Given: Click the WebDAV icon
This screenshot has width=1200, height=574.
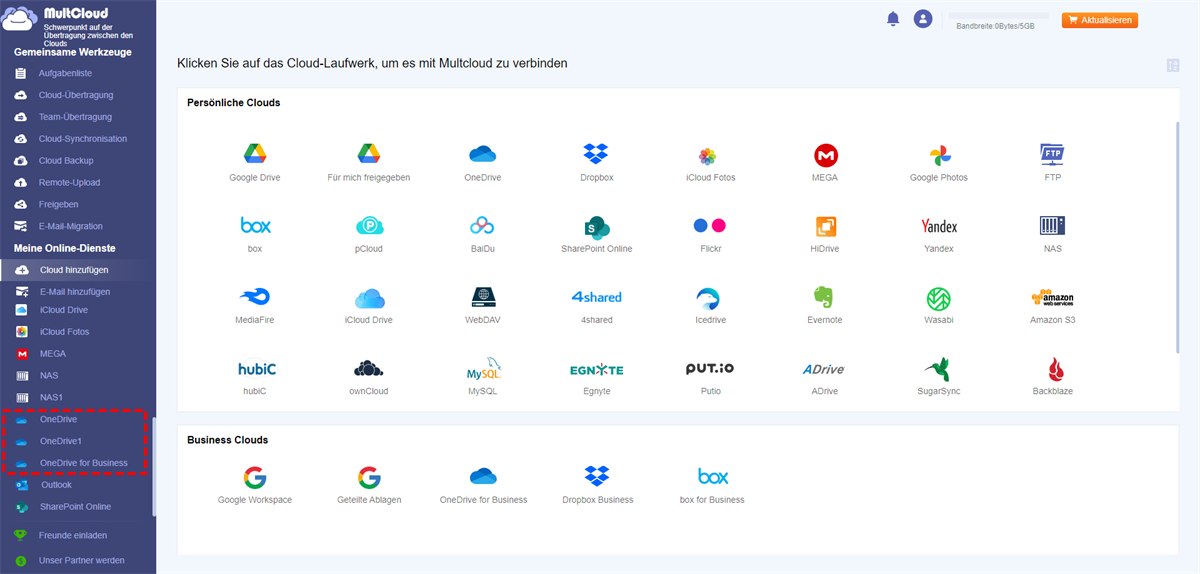Looking at the screenshot, I should point(483,297).
